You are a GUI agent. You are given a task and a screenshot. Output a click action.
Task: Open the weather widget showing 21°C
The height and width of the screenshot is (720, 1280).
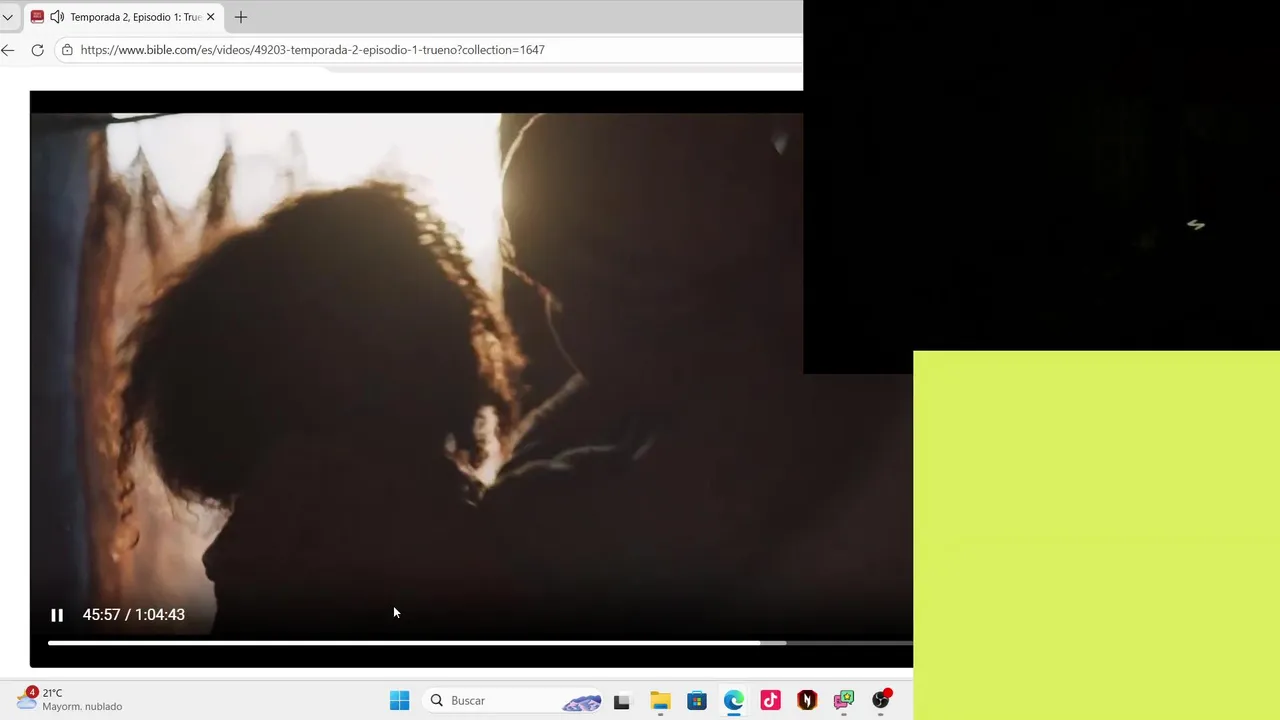[x=69, y=699]
